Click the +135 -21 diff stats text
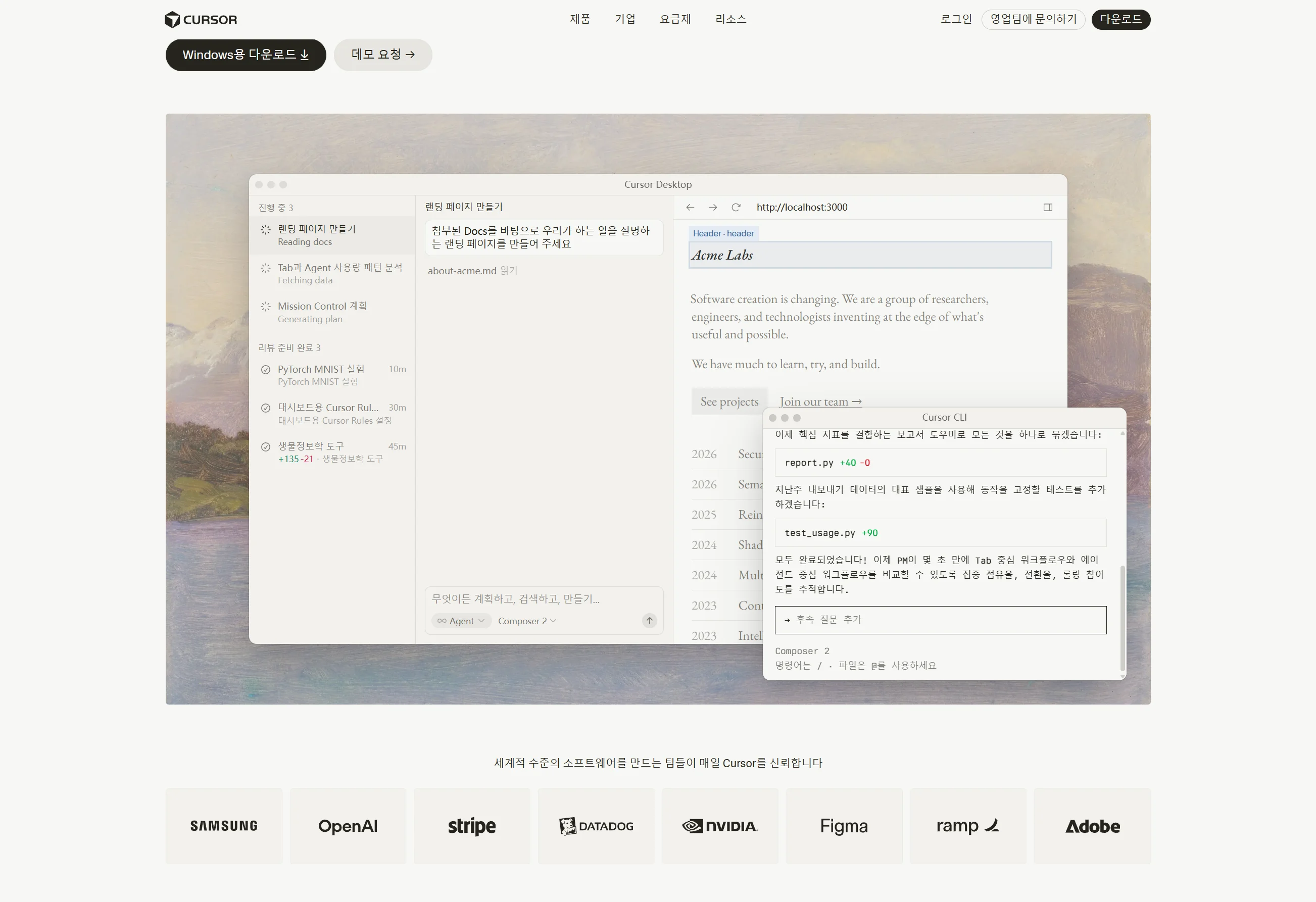This screenshot has width=1316, height=902. (x=296, y=459)
